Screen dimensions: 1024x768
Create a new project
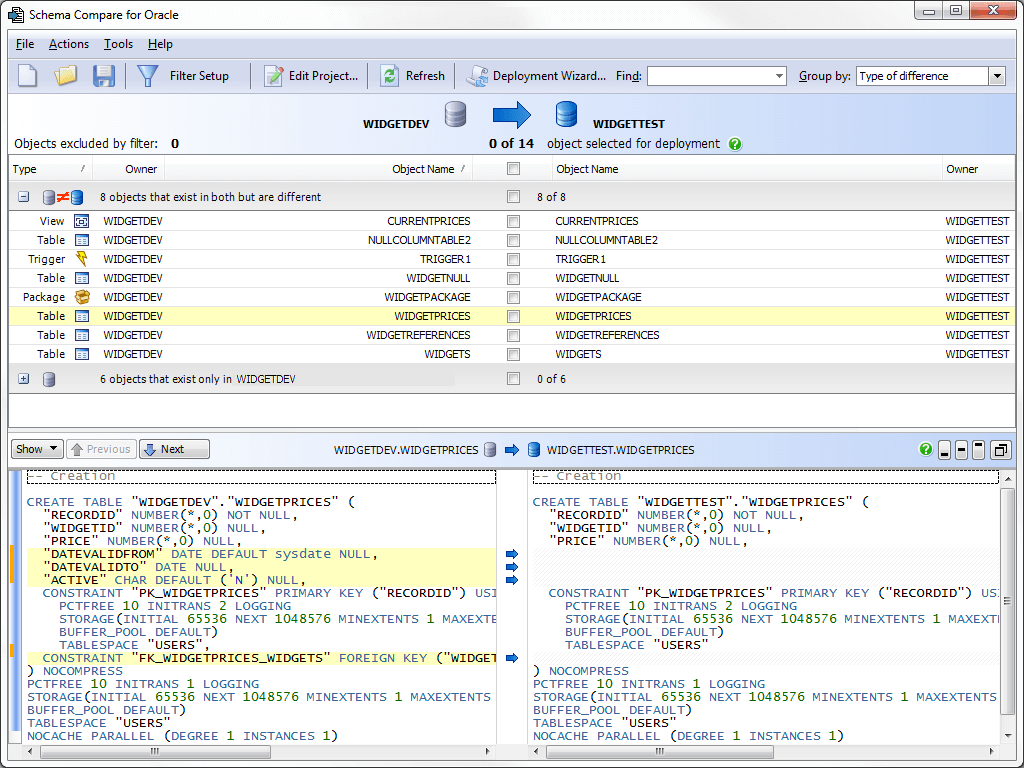(x=26, y=76)
